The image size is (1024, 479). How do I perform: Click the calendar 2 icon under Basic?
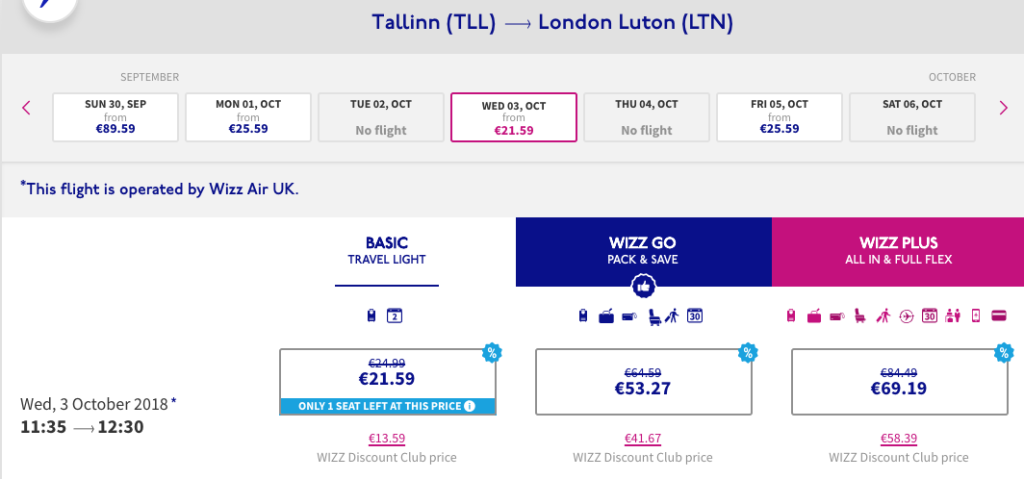(x=394, y=317)
